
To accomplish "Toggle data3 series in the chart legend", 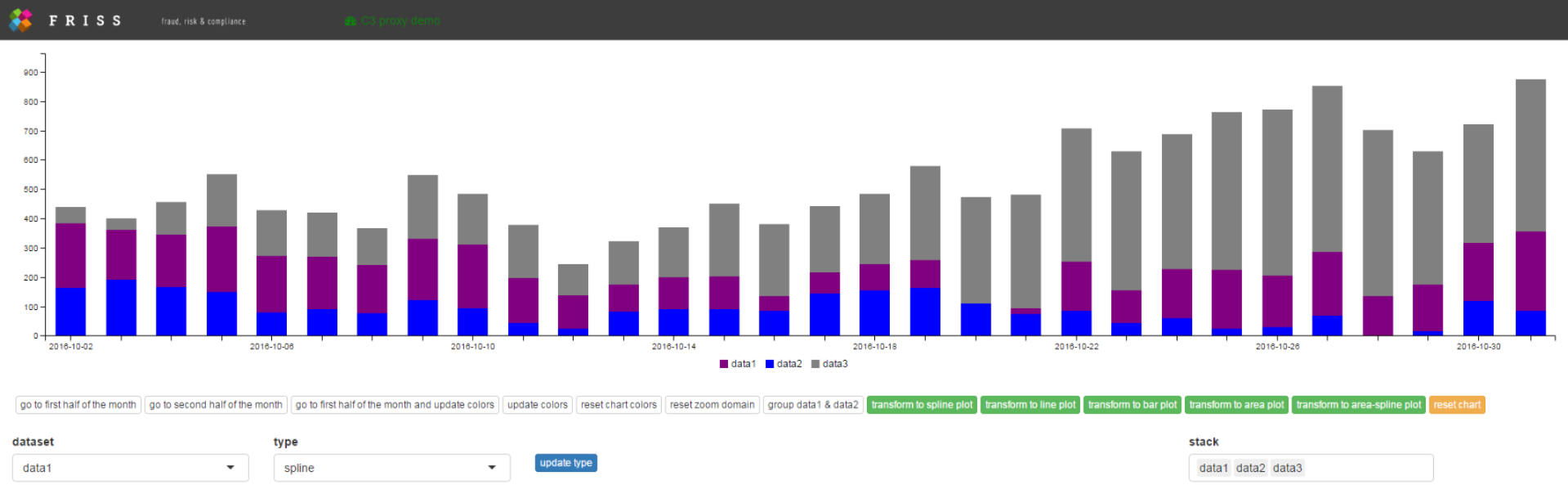I will [829, 364].
